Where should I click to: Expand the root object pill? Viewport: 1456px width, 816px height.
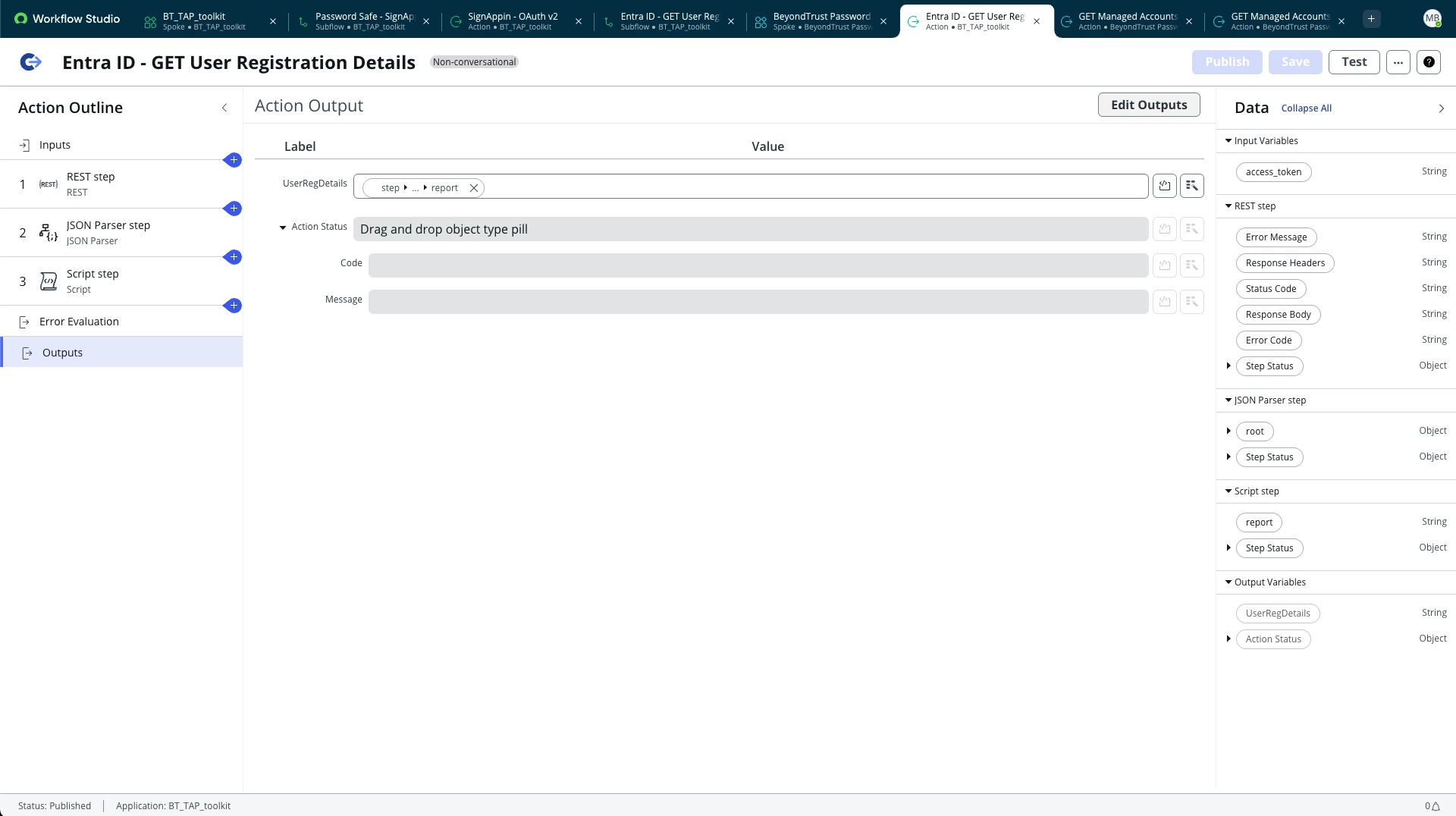pyautogui.click(x=1228, y=432)
